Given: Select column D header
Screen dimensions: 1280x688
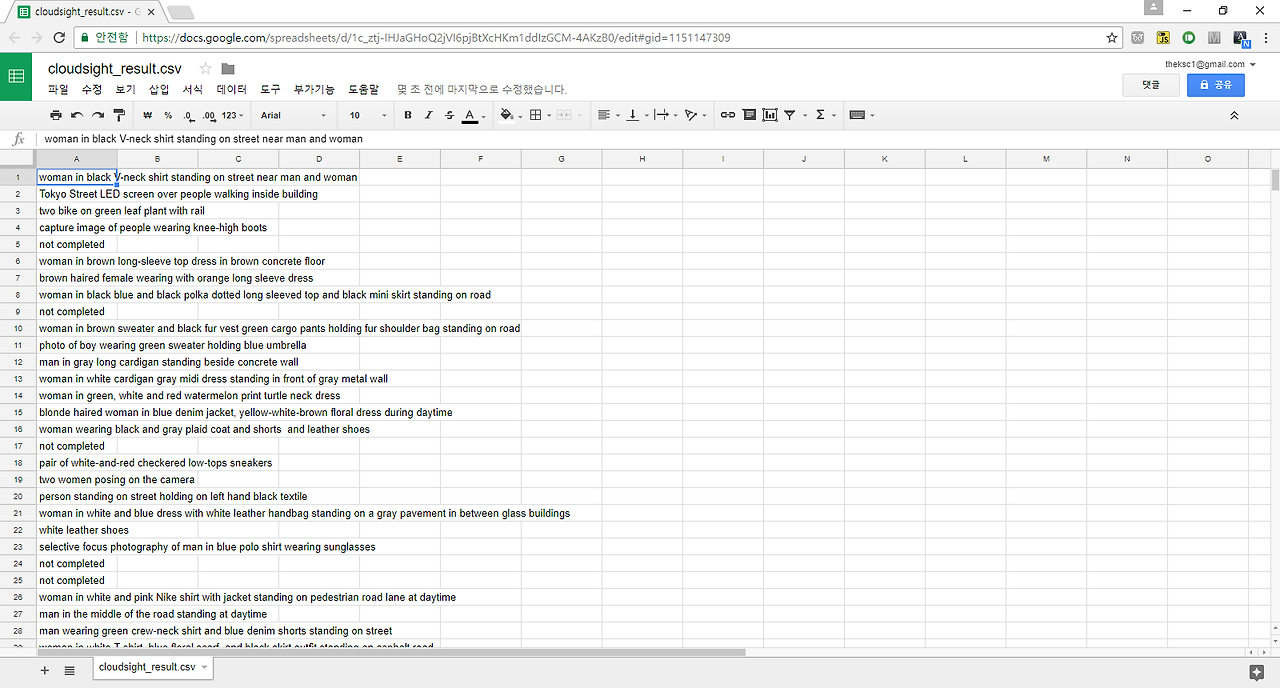Looking at the screenshot, I should point(319,159).
